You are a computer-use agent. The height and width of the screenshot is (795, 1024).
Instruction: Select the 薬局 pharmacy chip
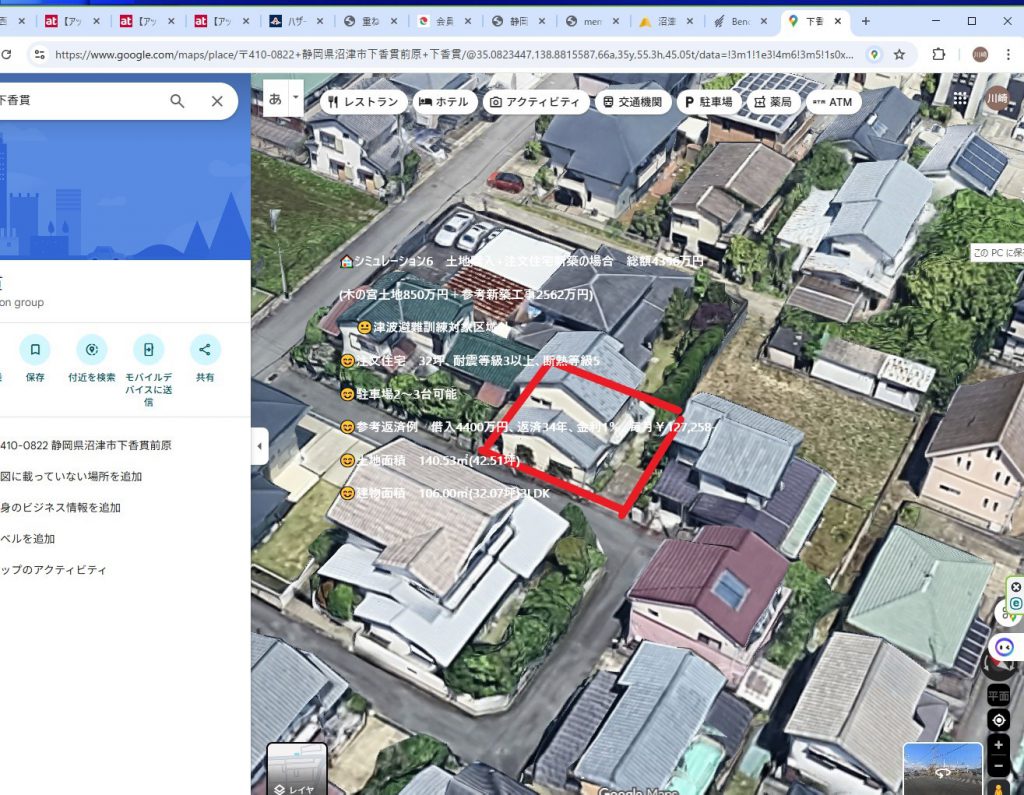click(x=774, y=102)
